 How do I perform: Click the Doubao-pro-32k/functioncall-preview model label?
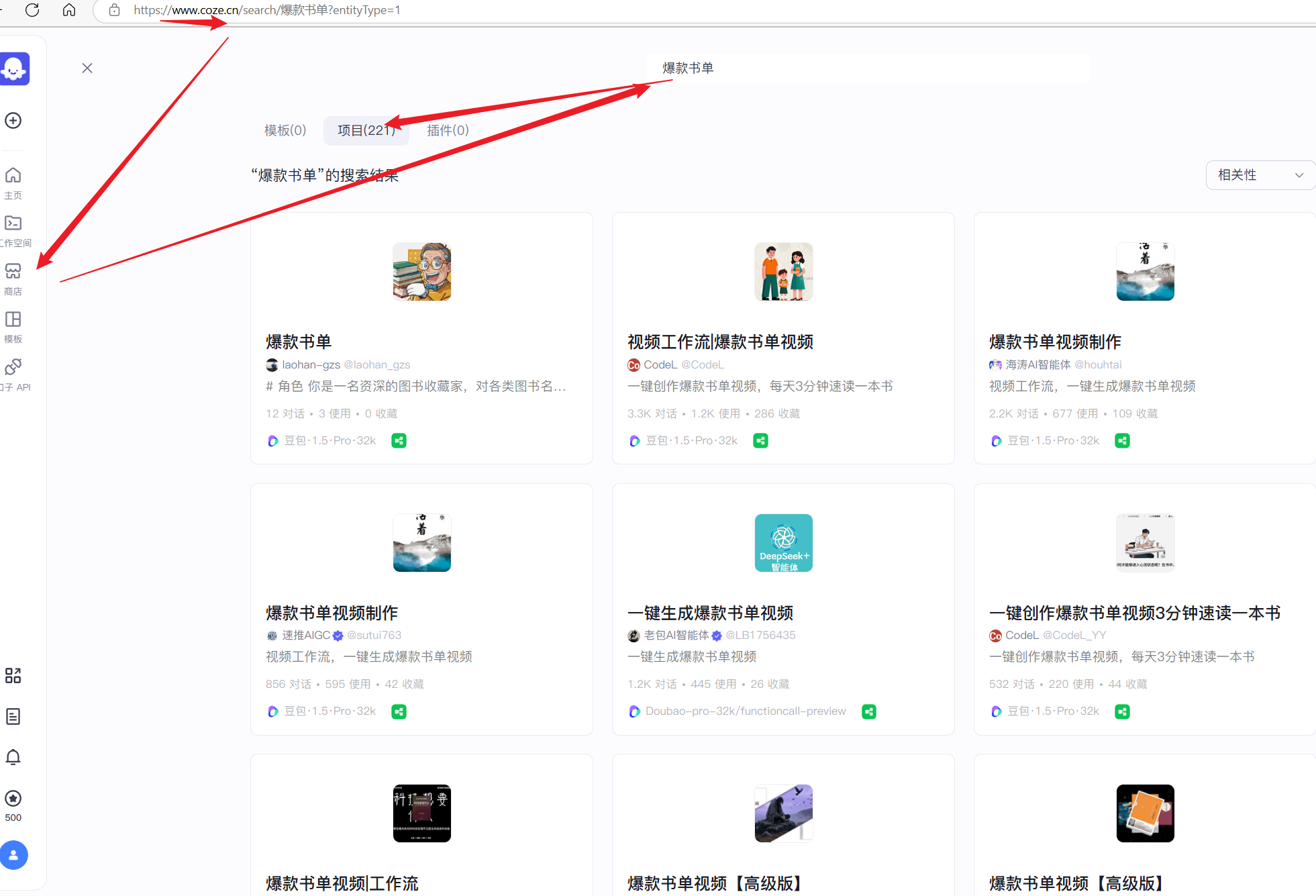click(746, 711)
